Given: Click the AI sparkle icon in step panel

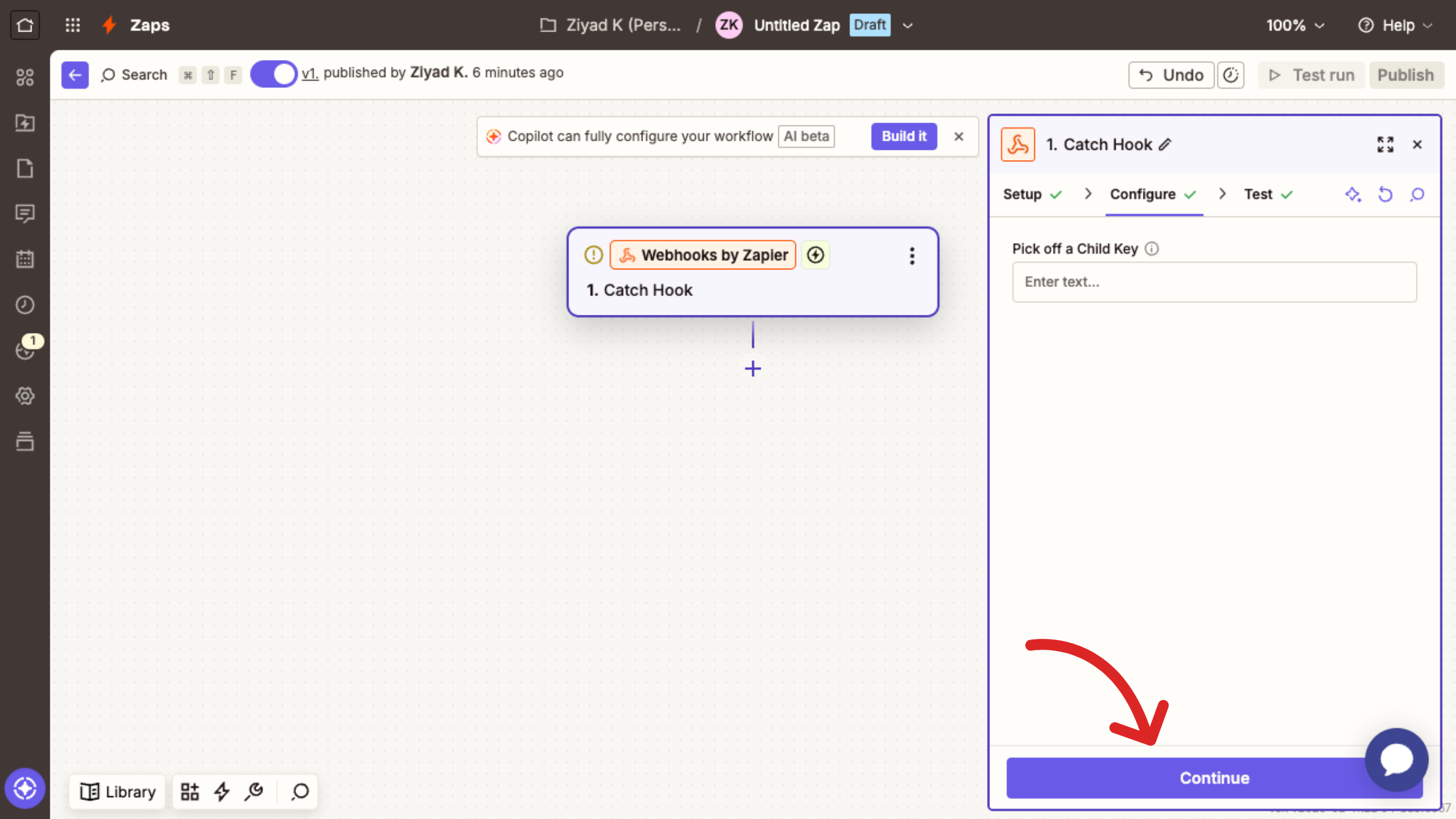Looking at the screenshot, I should [x=1353, y=194].
